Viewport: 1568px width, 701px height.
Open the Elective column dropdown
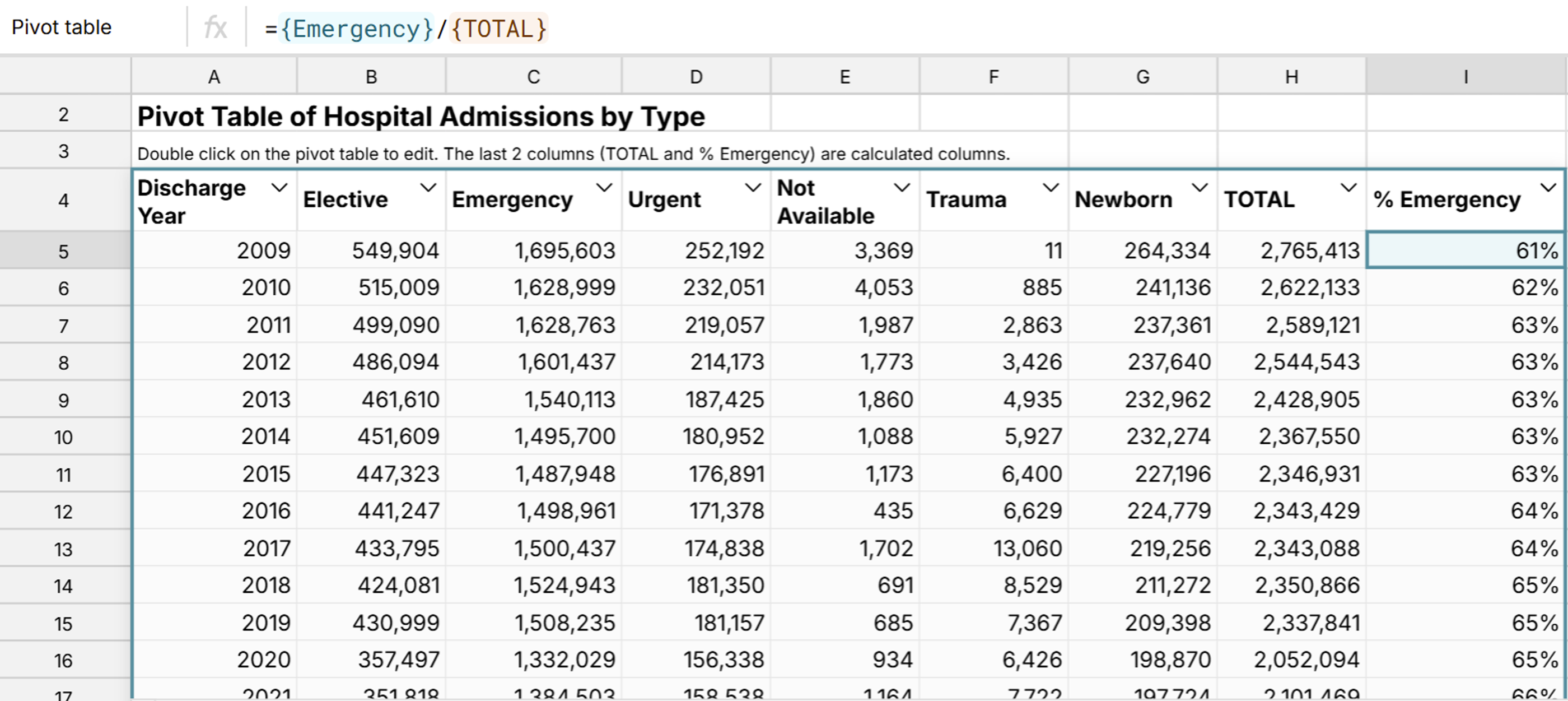click(x=428, y=188)
